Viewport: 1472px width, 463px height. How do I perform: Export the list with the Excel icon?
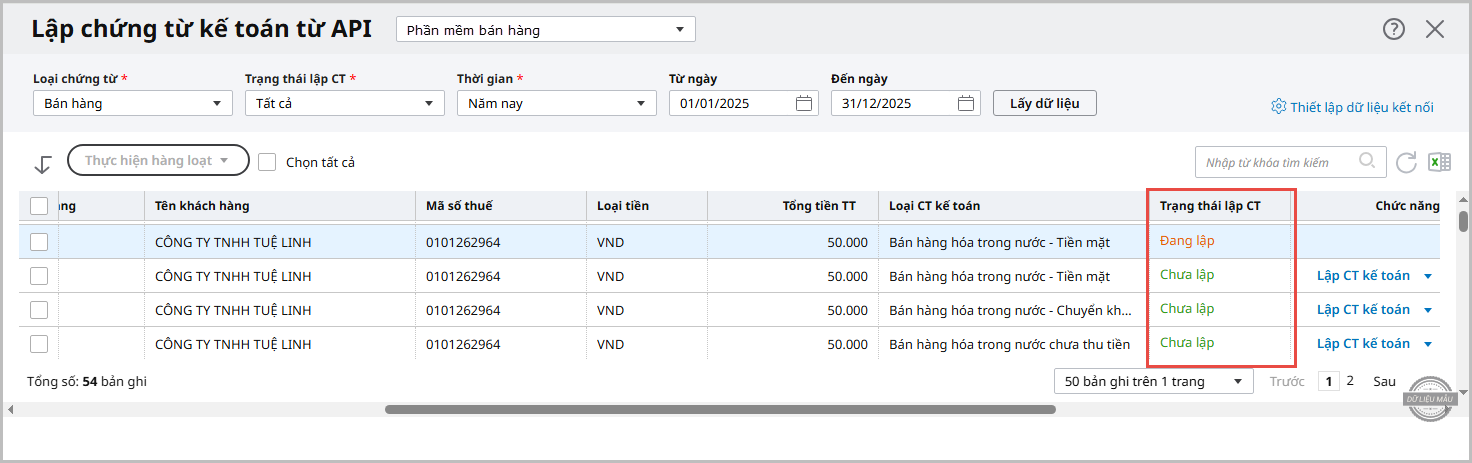[1438, 162]
